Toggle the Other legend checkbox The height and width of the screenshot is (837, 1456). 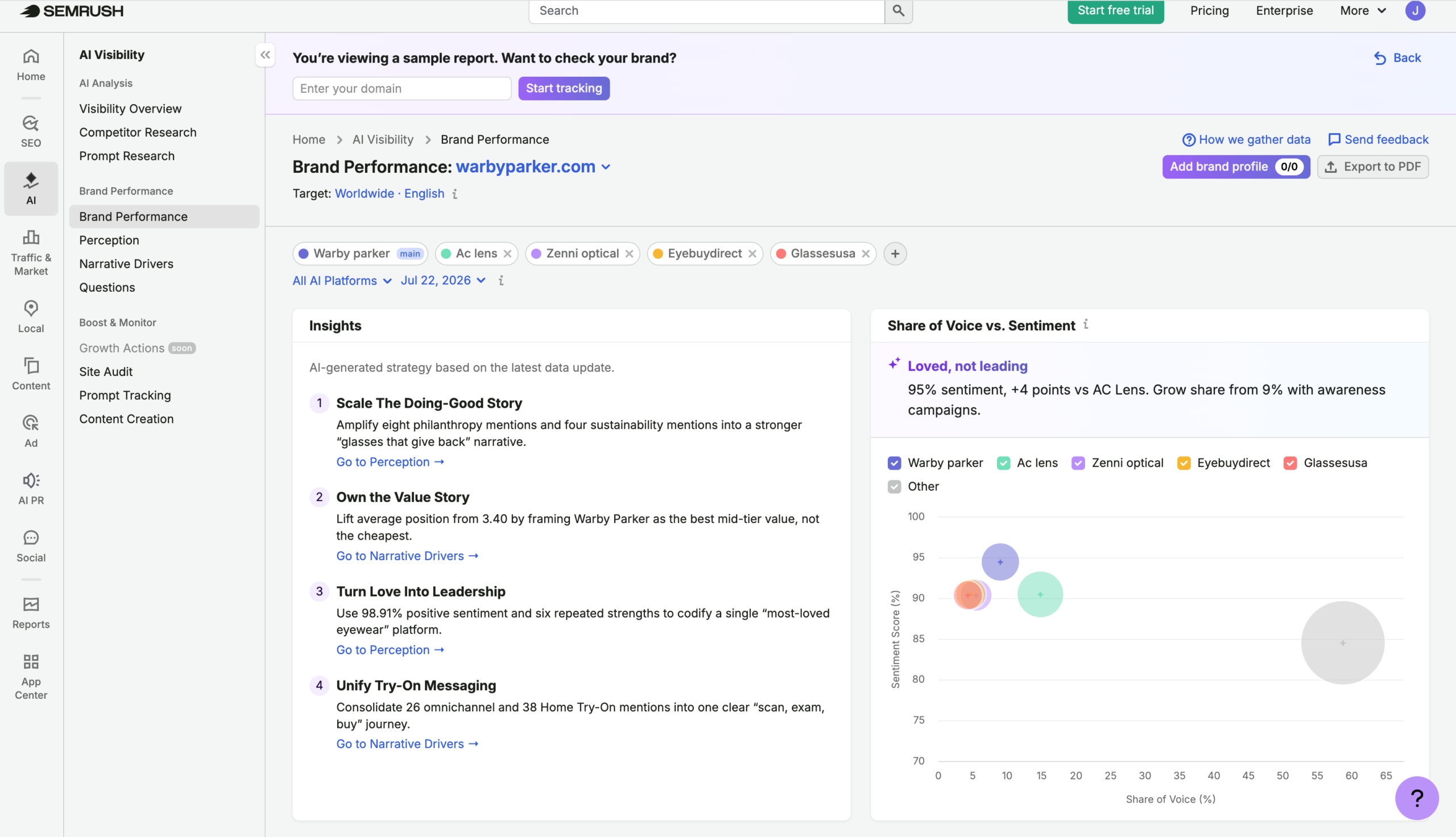coord(895,487)
